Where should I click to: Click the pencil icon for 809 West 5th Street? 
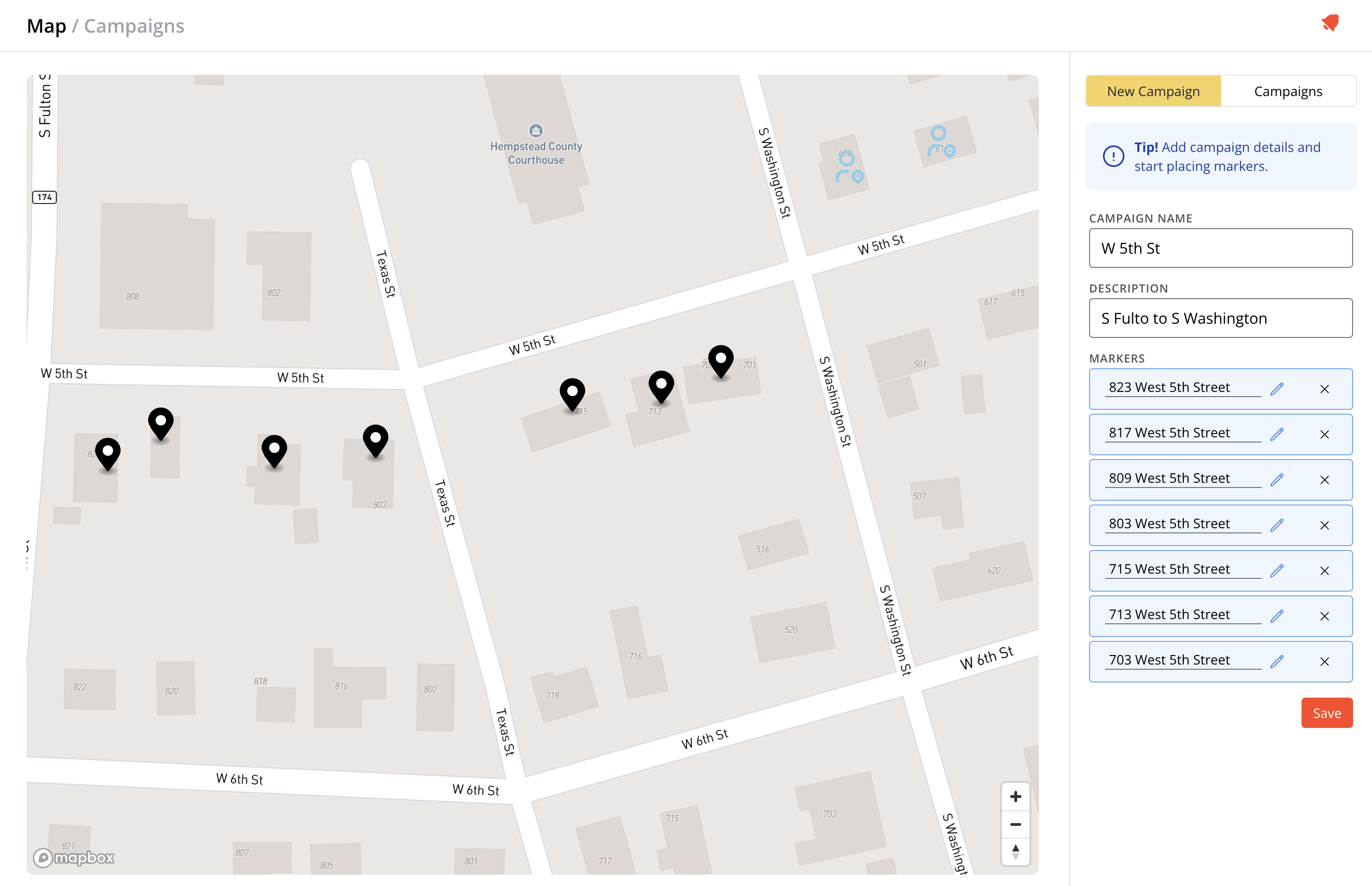coord(1276,480)
